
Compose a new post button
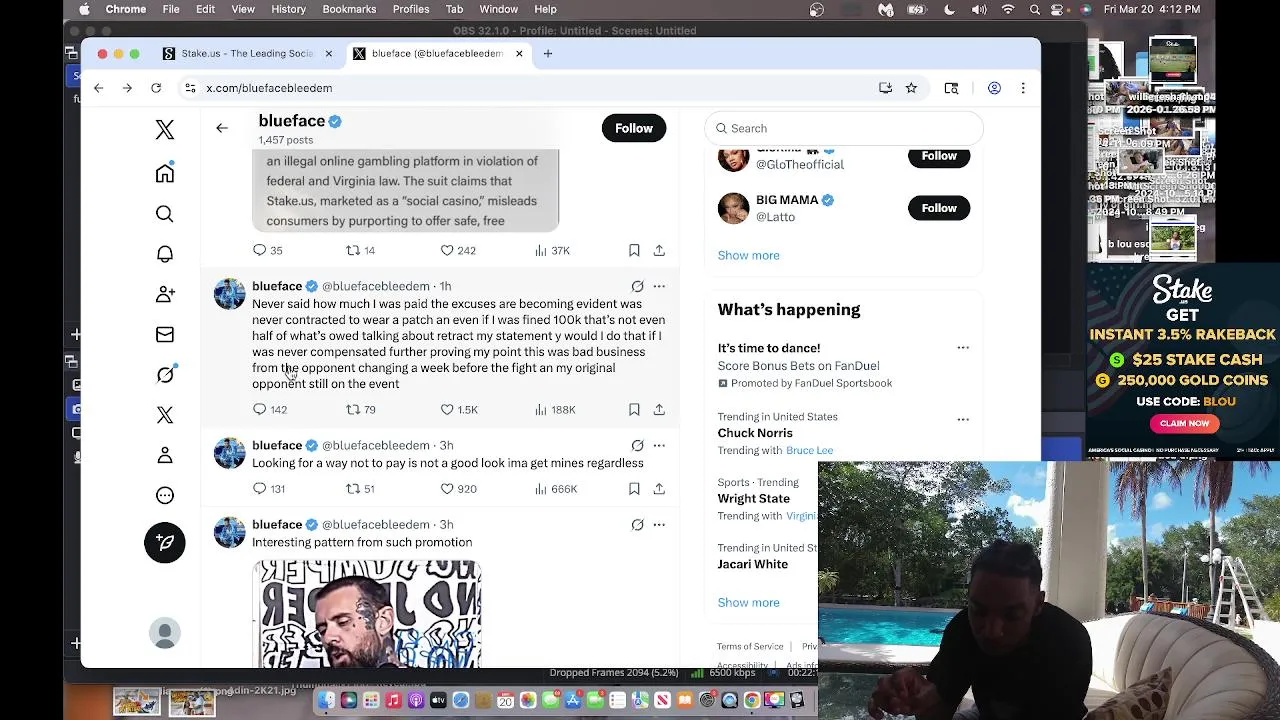pyautogui.click(x=165, y=542)
